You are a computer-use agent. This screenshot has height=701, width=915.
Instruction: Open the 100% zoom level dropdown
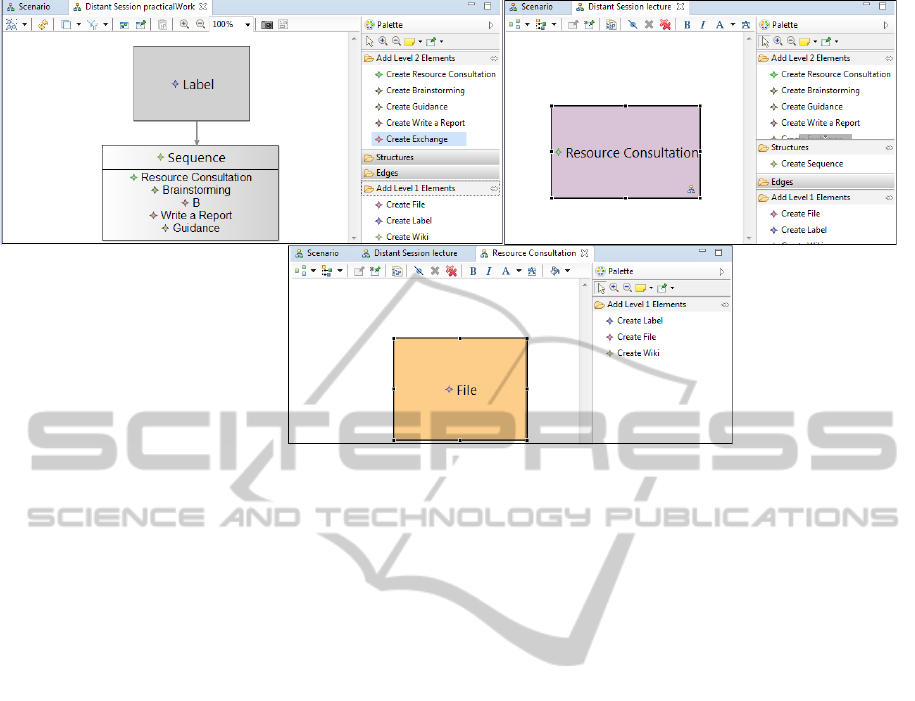(x=248, y=24)
